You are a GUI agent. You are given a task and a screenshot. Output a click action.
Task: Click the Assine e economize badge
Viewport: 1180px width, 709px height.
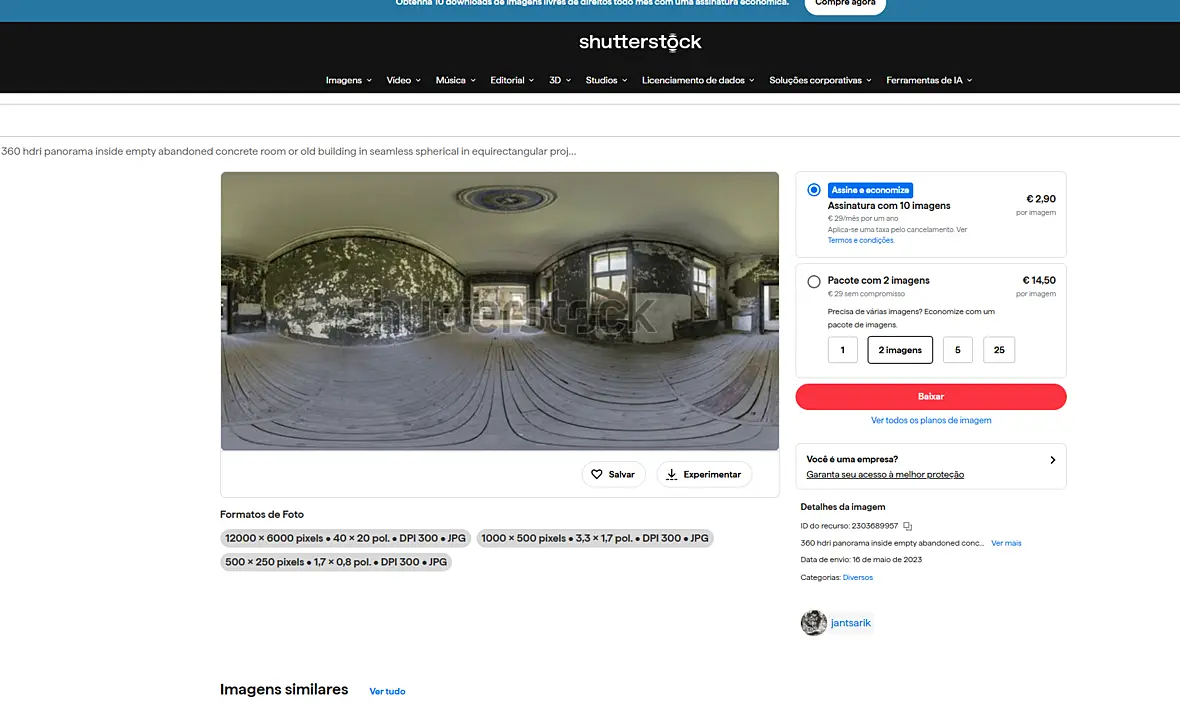(x=870, y=190)
